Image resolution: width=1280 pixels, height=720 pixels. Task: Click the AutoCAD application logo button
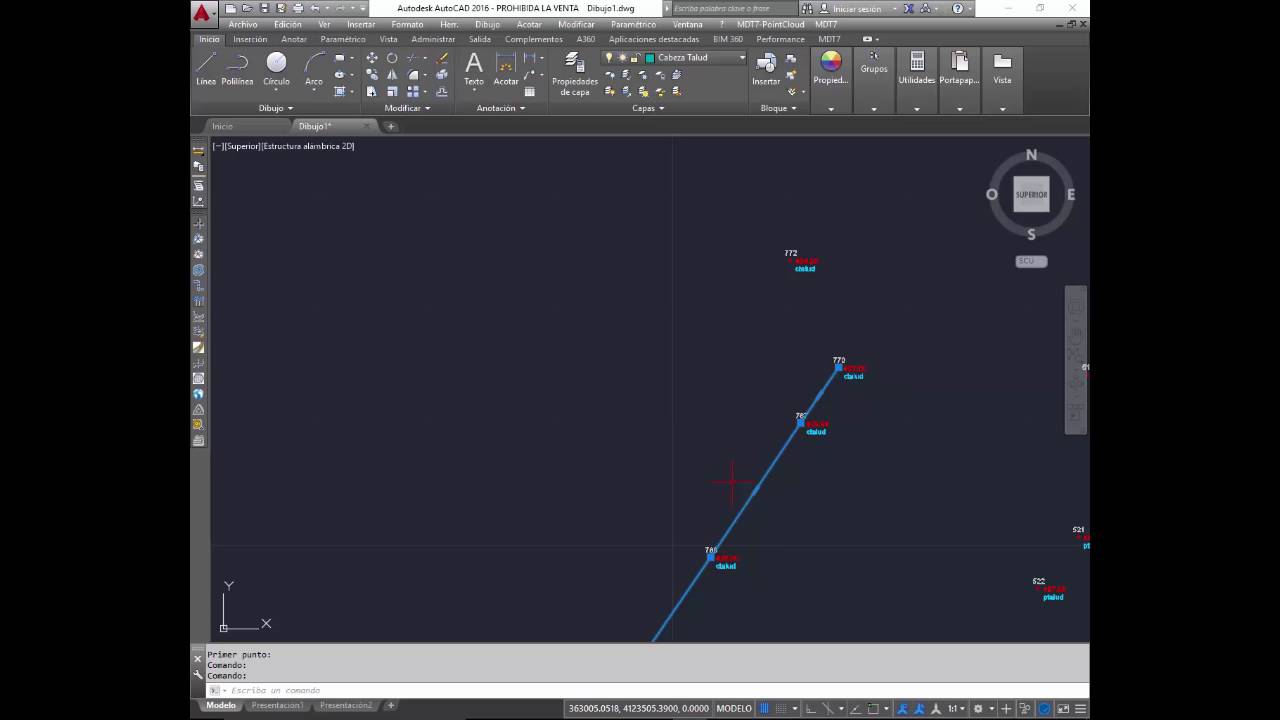point(202,13)
